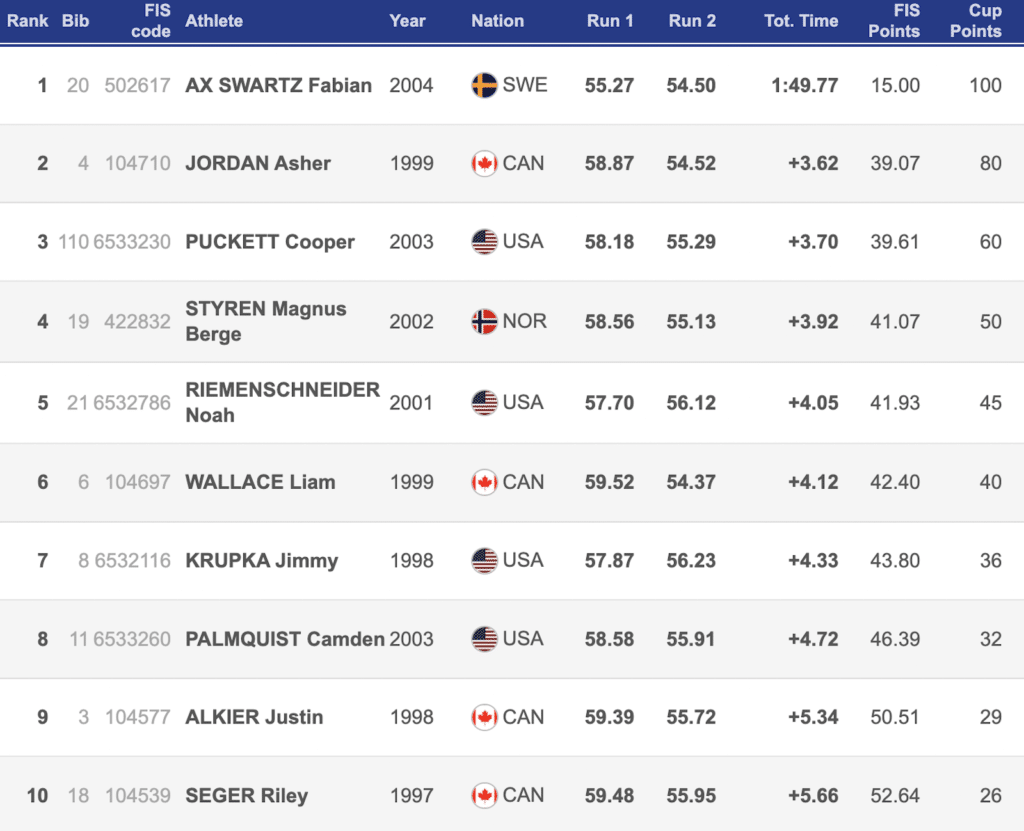1024x831 pixels.
Task: Click the Run 1 column header
Action: 610,21
